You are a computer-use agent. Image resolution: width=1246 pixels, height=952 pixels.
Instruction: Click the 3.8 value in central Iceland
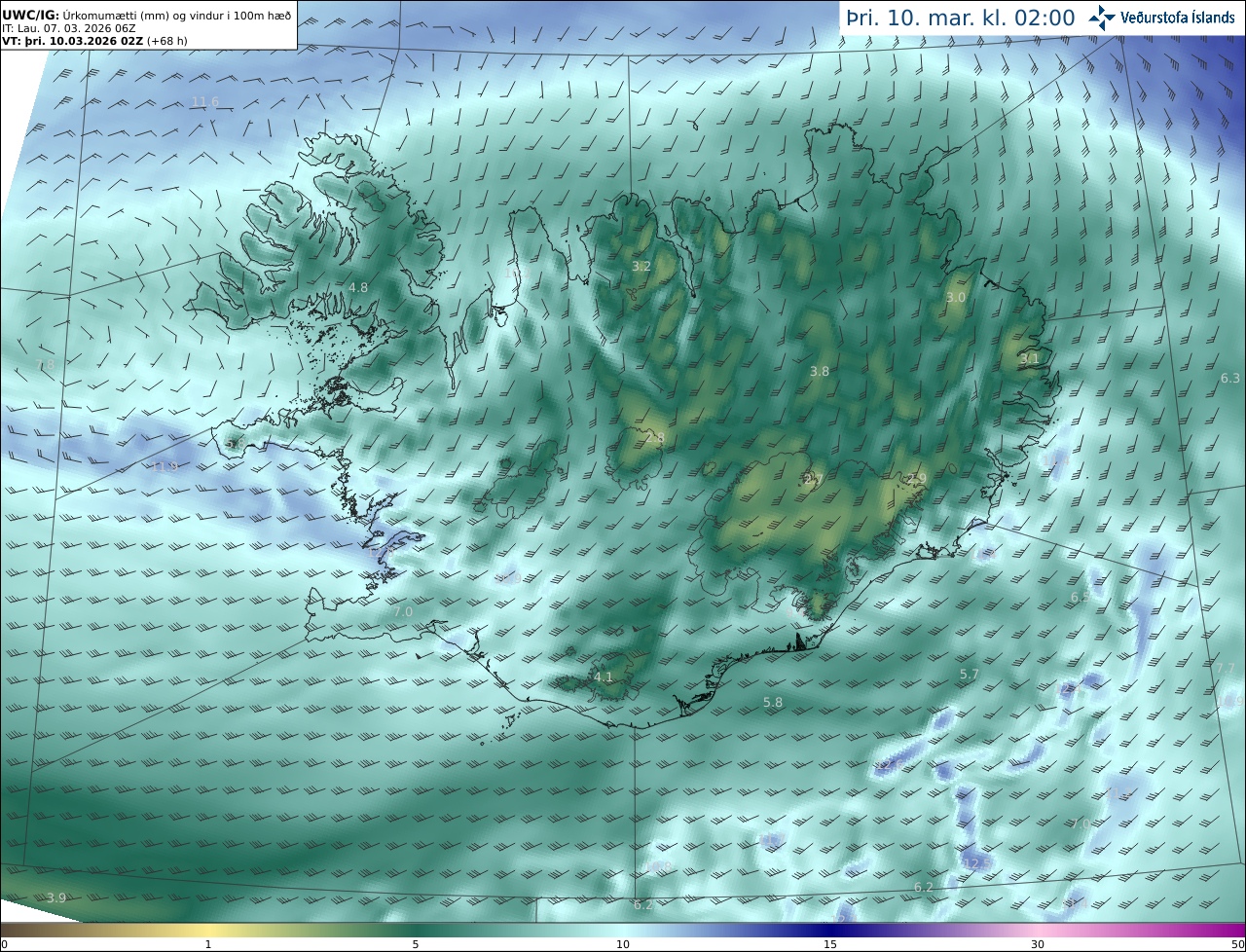point(820,372)
